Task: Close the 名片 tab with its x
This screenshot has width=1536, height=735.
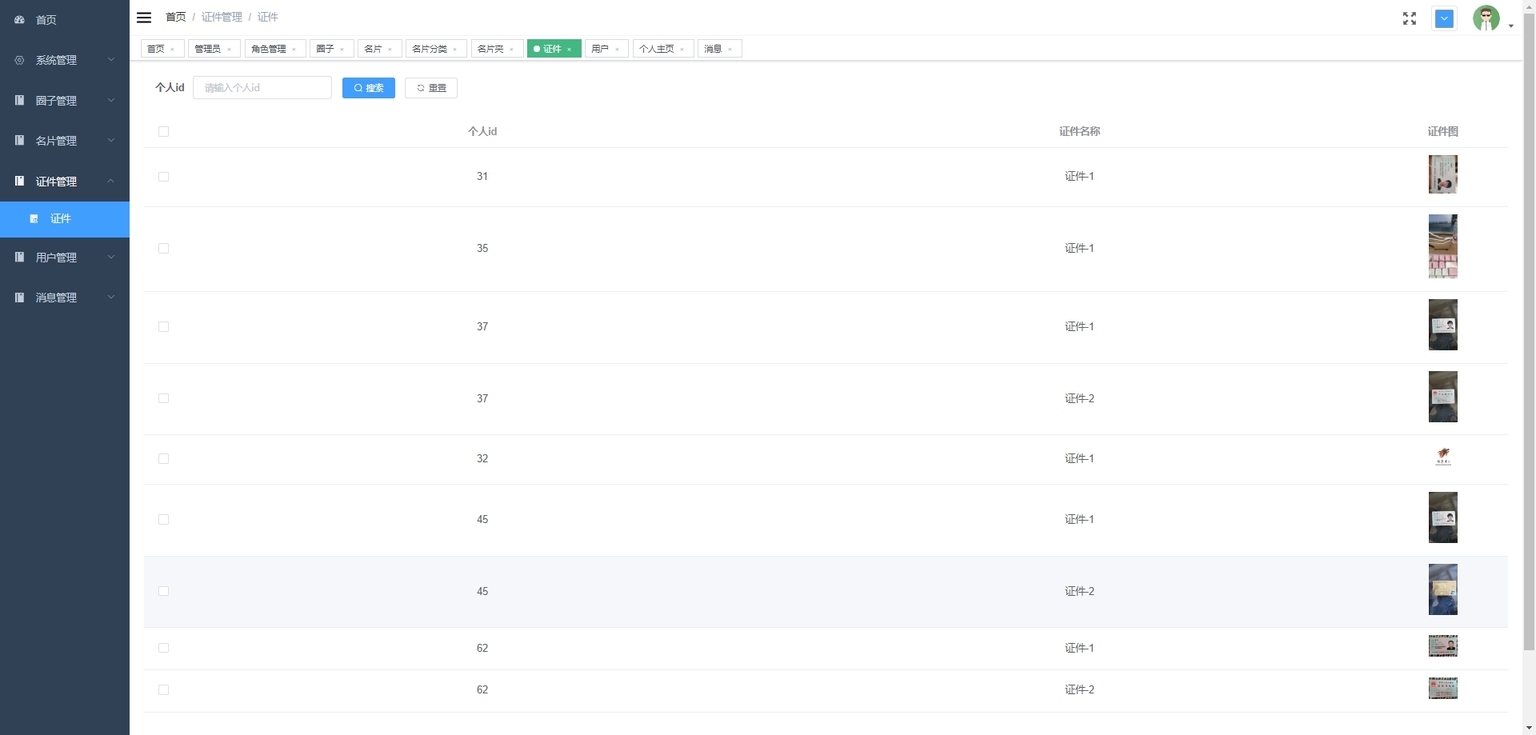Action: tap(390, 49)
